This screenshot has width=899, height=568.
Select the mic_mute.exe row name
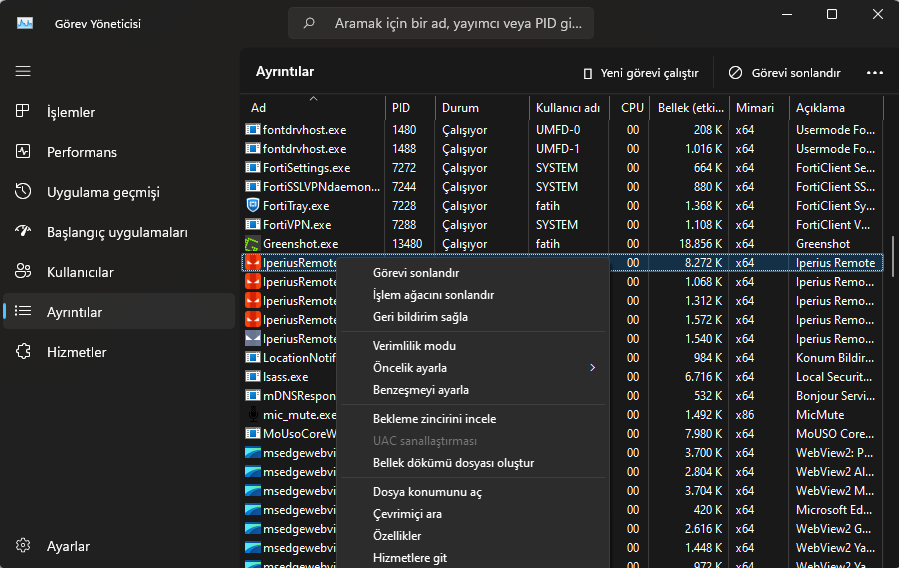(x=299, y=414)
